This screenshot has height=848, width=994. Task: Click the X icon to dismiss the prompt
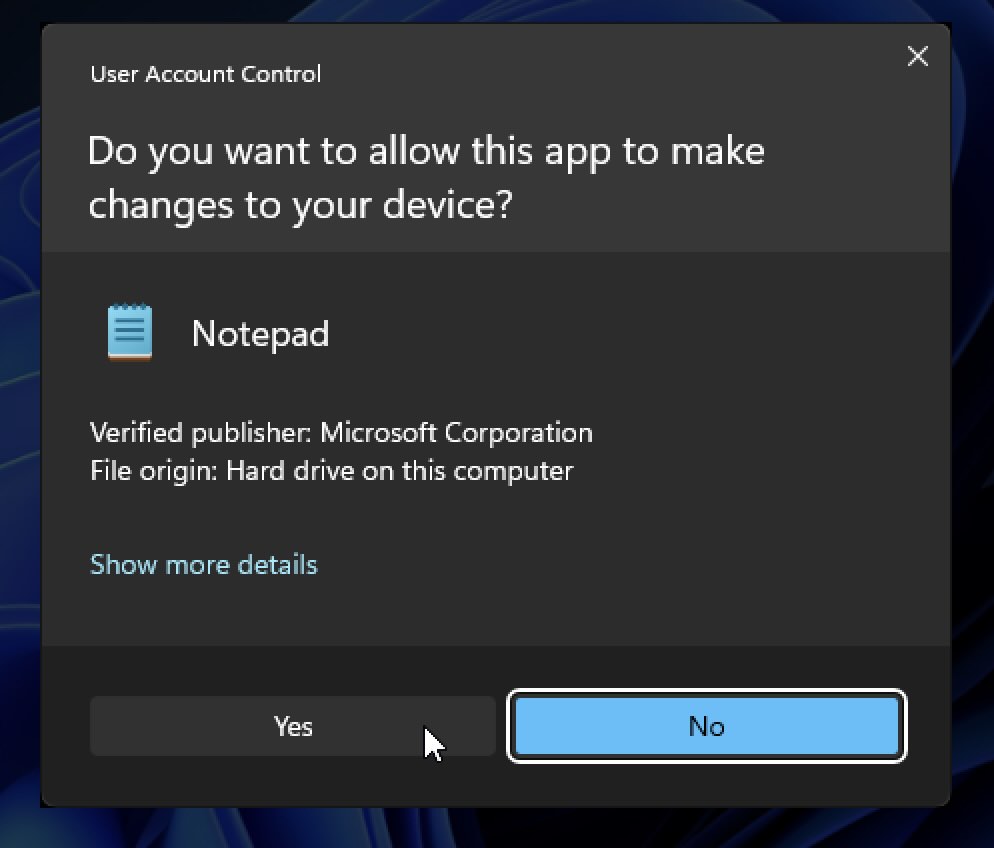(x=917, y=56)
